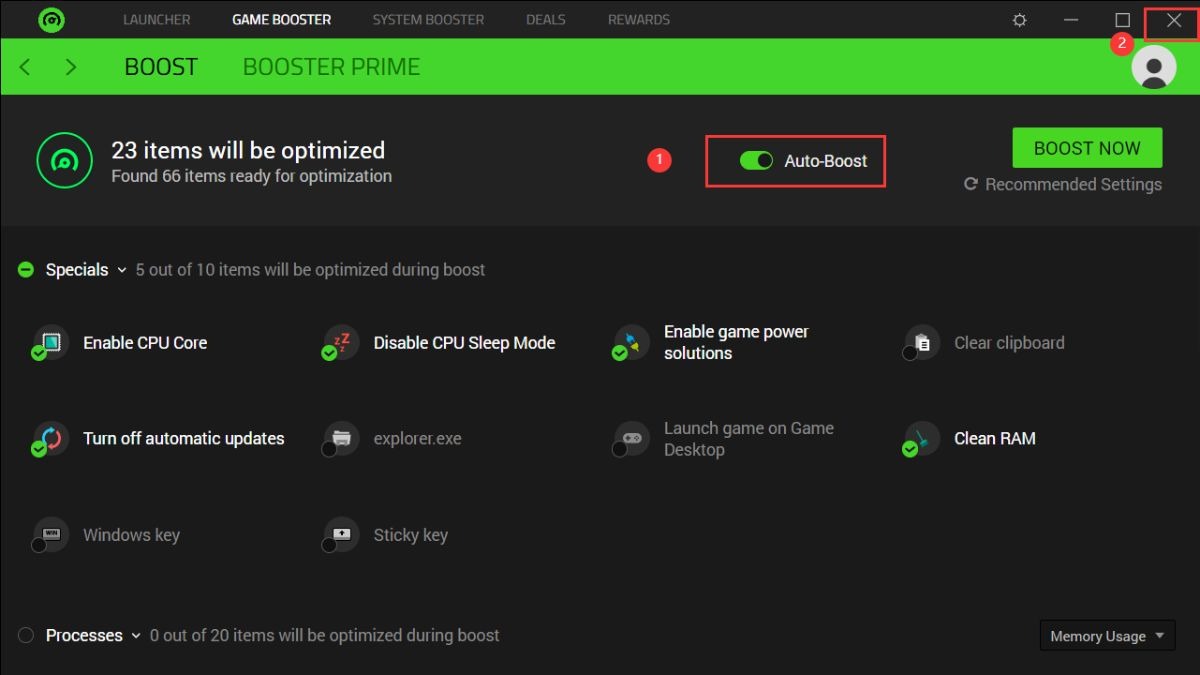The height and width of the screenshot is (675, 1200).
Task: Check the Clear clipboard option
Action: (x=910, y=353)
